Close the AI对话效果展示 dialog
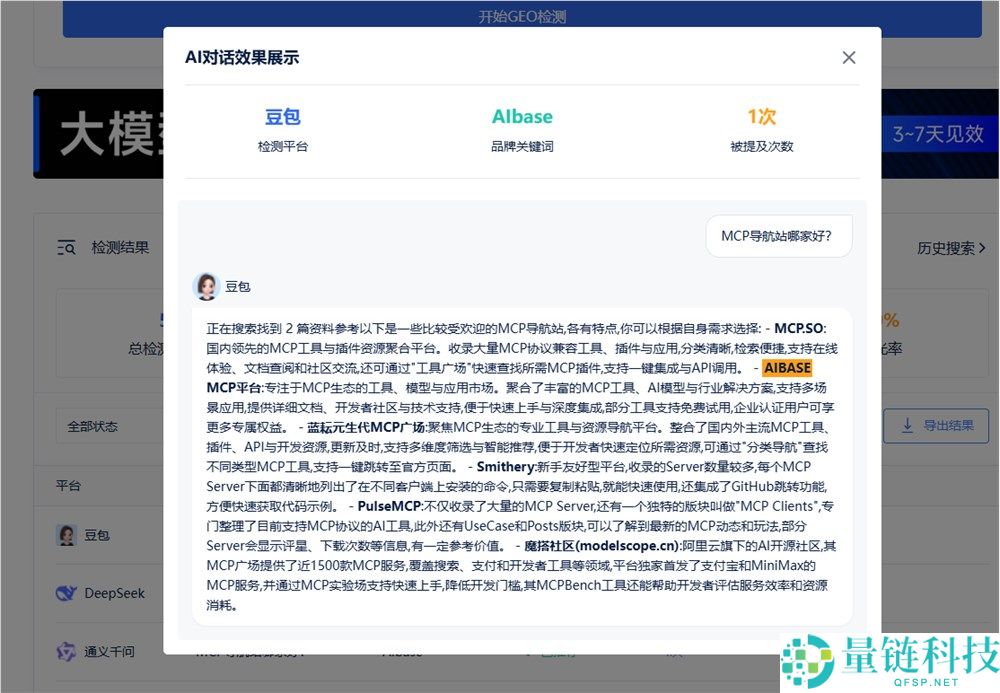This screenshot has height=693, width=1000. tap(849, 57)
